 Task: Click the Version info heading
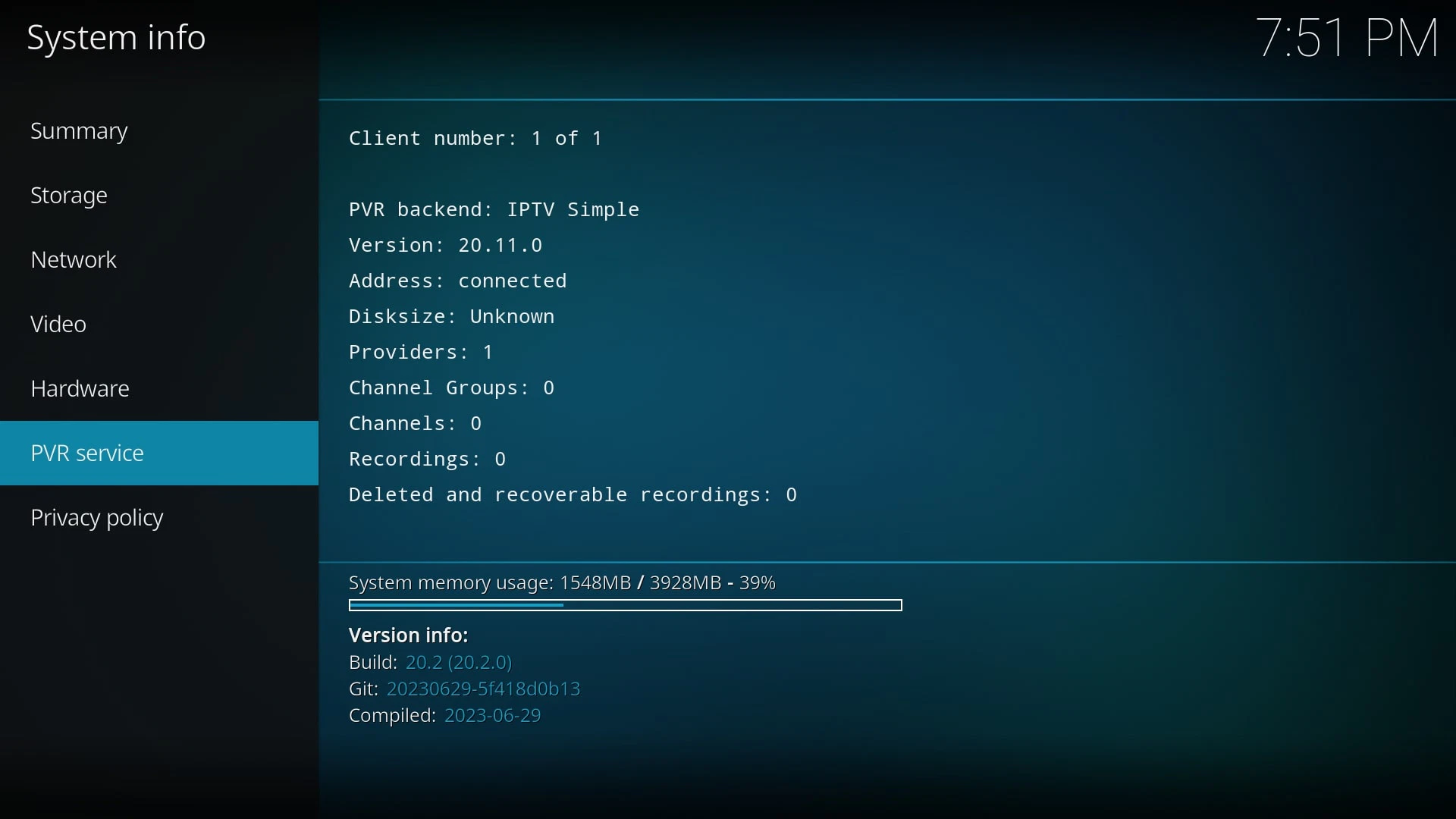[409, 635]
